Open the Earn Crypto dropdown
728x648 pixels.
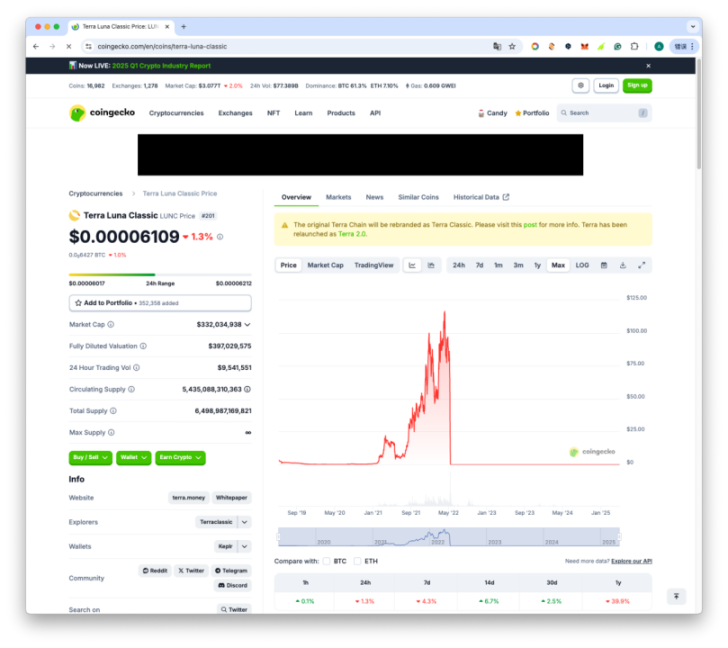click(181, 458)
